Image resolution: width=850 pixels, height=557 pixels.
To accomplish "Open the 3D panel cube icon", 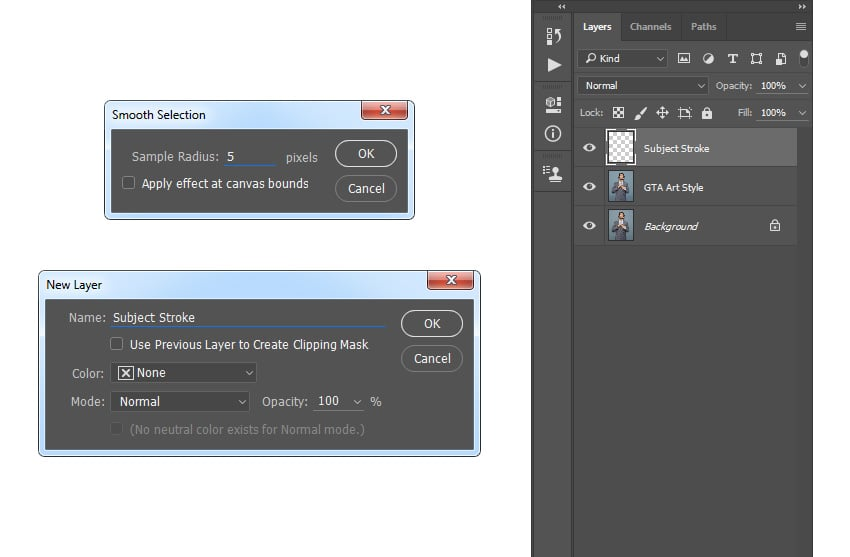I will click(x=553, y=105).
